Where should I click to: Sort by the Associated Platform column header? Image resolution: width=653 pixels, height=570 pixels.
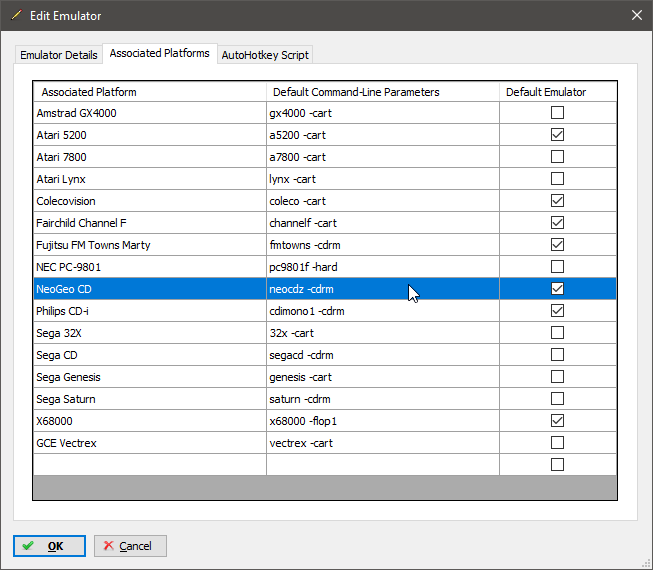(x=150, y=92)
